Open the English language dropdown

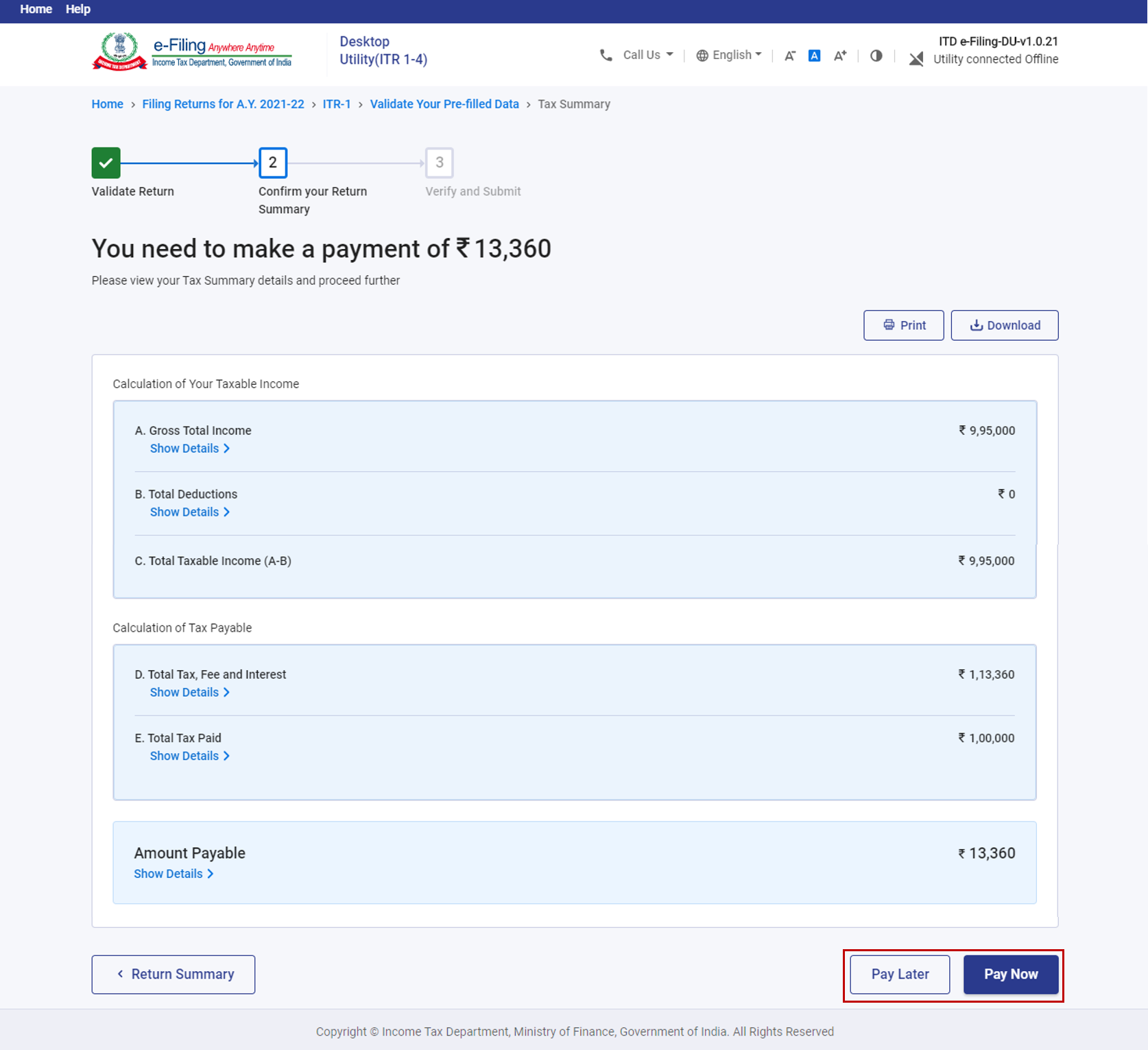pyautogui.click(x=729, y=55)
